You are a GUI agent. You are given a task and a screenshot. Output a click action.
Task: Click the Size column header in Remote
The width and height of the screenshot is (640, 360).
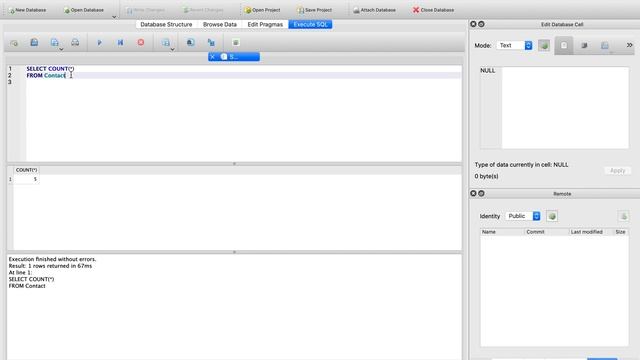(620, 232)
